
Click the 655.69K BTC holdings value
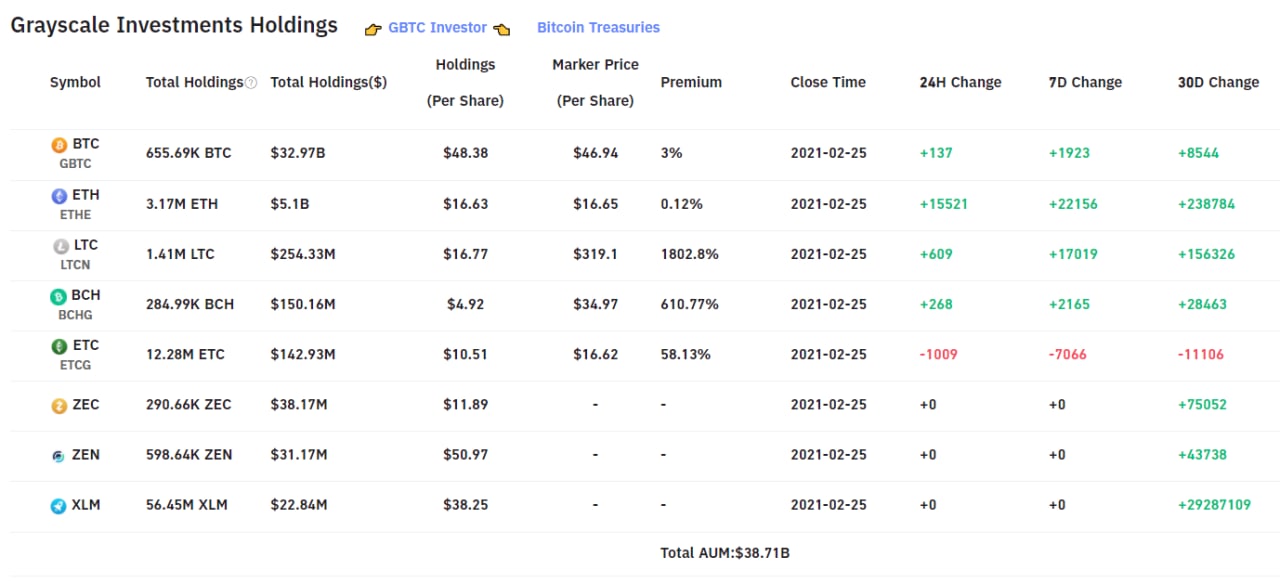point(188,153)
